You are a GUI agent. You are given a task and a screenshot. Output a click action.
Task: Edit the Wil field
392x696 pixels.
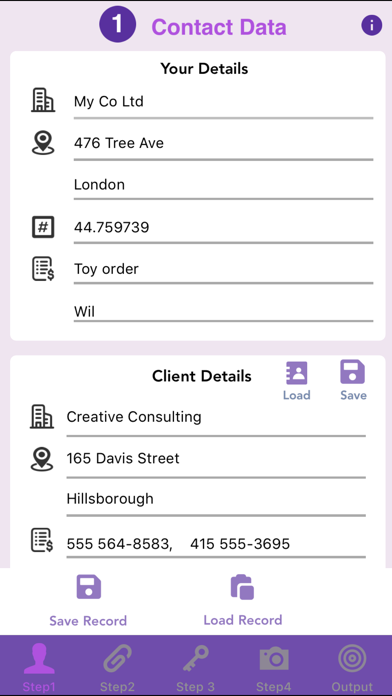coord(223,311)
